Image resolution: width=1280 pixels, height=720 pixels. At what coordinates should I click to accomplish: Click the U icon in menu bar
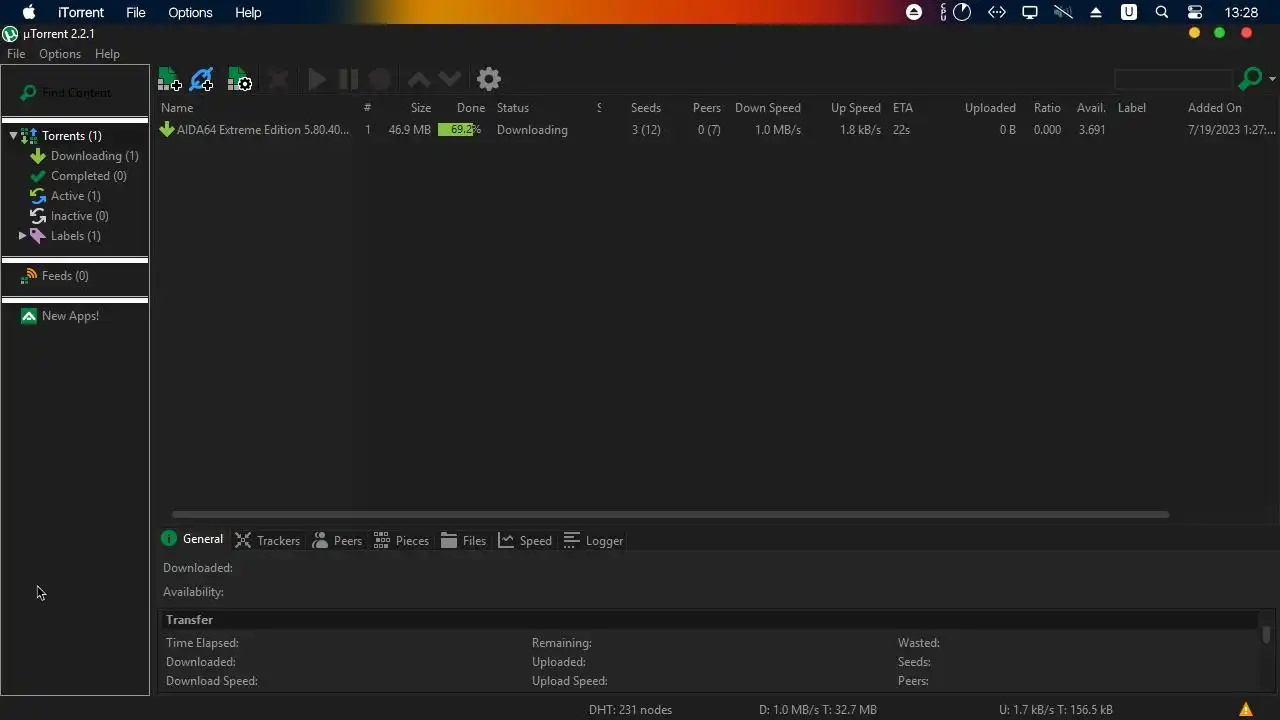click(1128, 12)
